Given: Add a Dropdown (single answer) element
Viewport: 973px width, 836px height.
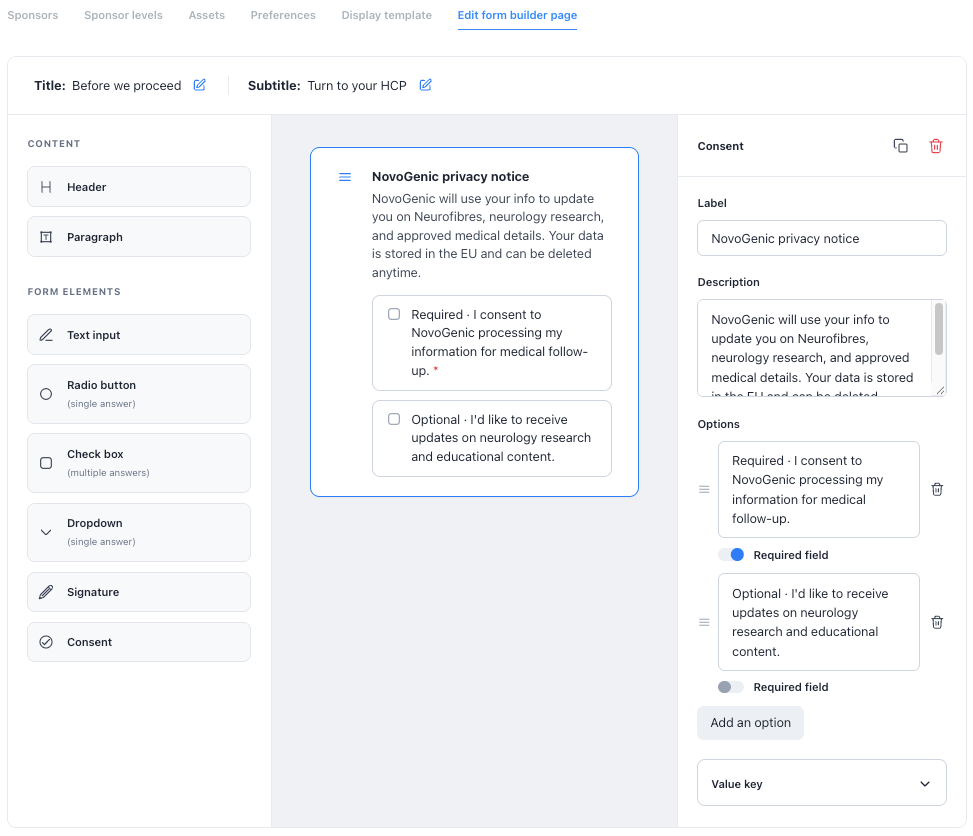Looking at the screenshot, I should (x=139, y=533).
